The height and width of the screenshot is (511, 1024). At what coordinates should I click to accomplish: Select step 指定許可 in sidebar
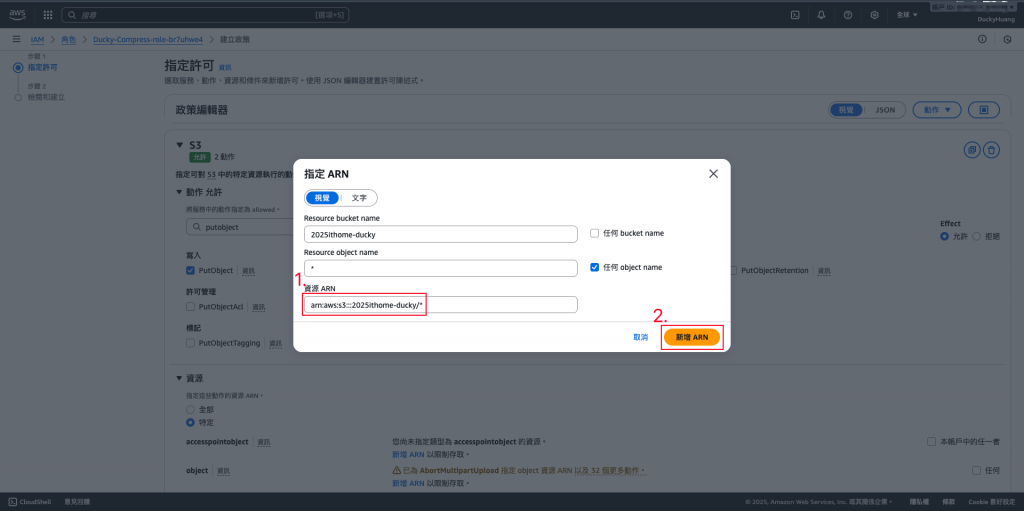42,67
